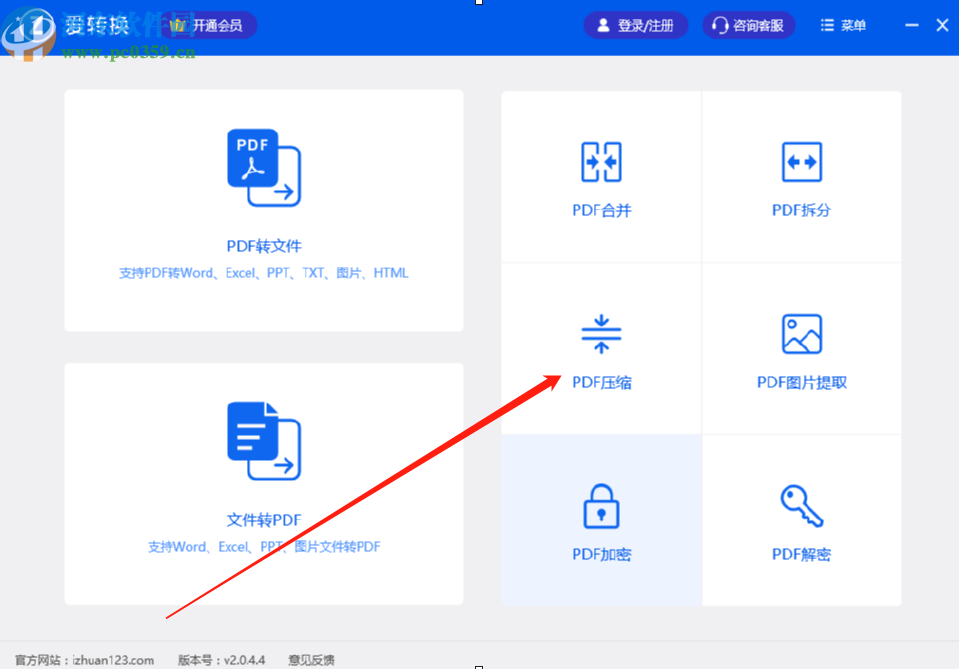Minimize the 爱转换 window

coord(912,26)
